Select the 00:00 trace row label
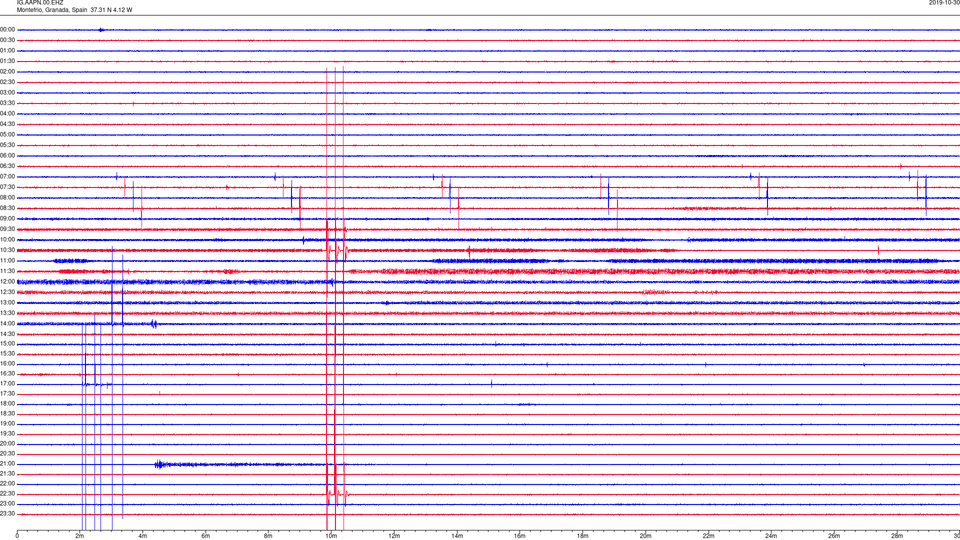 click(x=7, y=29)
